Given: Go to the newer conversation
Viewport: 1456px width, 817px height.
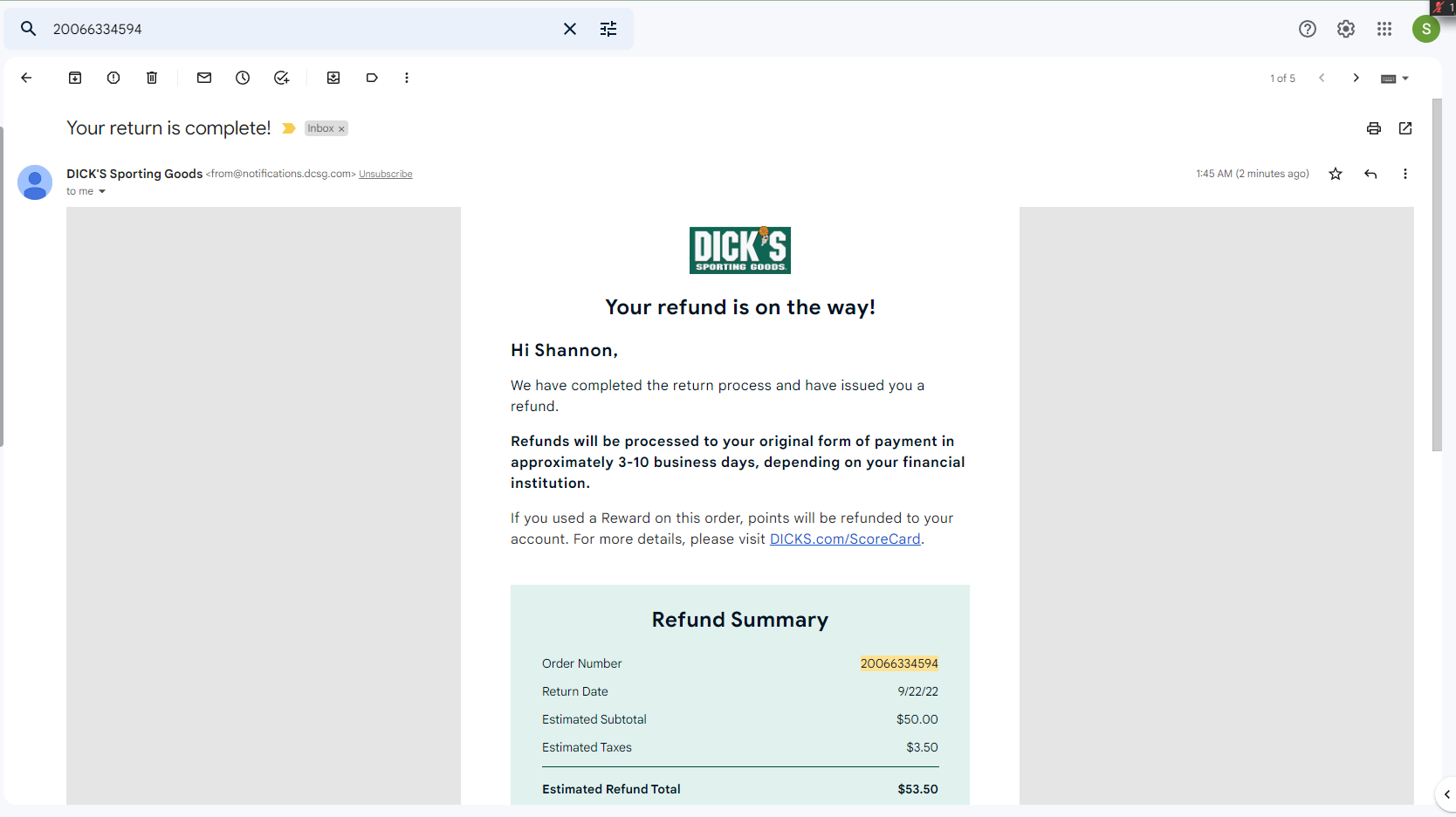Looking at the screenshot, I should (x=1322, y=78).
